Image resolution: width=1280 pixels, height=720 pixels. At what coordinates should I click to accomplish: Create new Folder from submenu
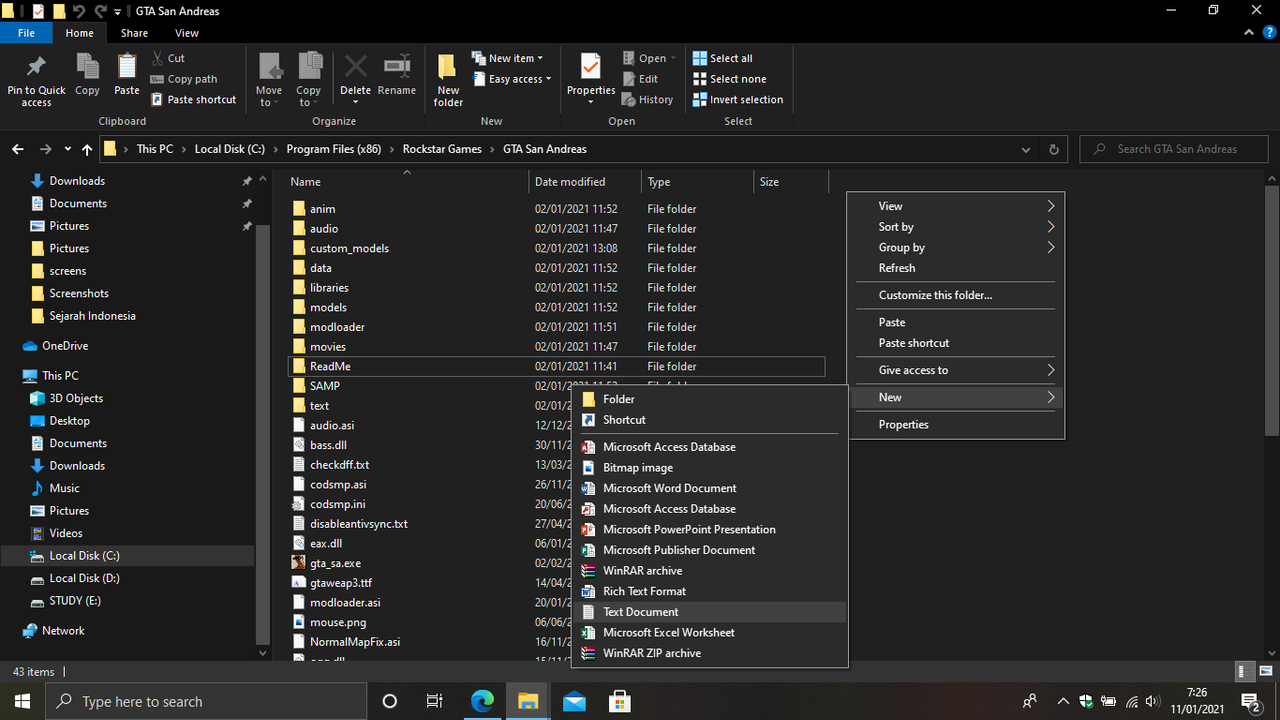710,399
